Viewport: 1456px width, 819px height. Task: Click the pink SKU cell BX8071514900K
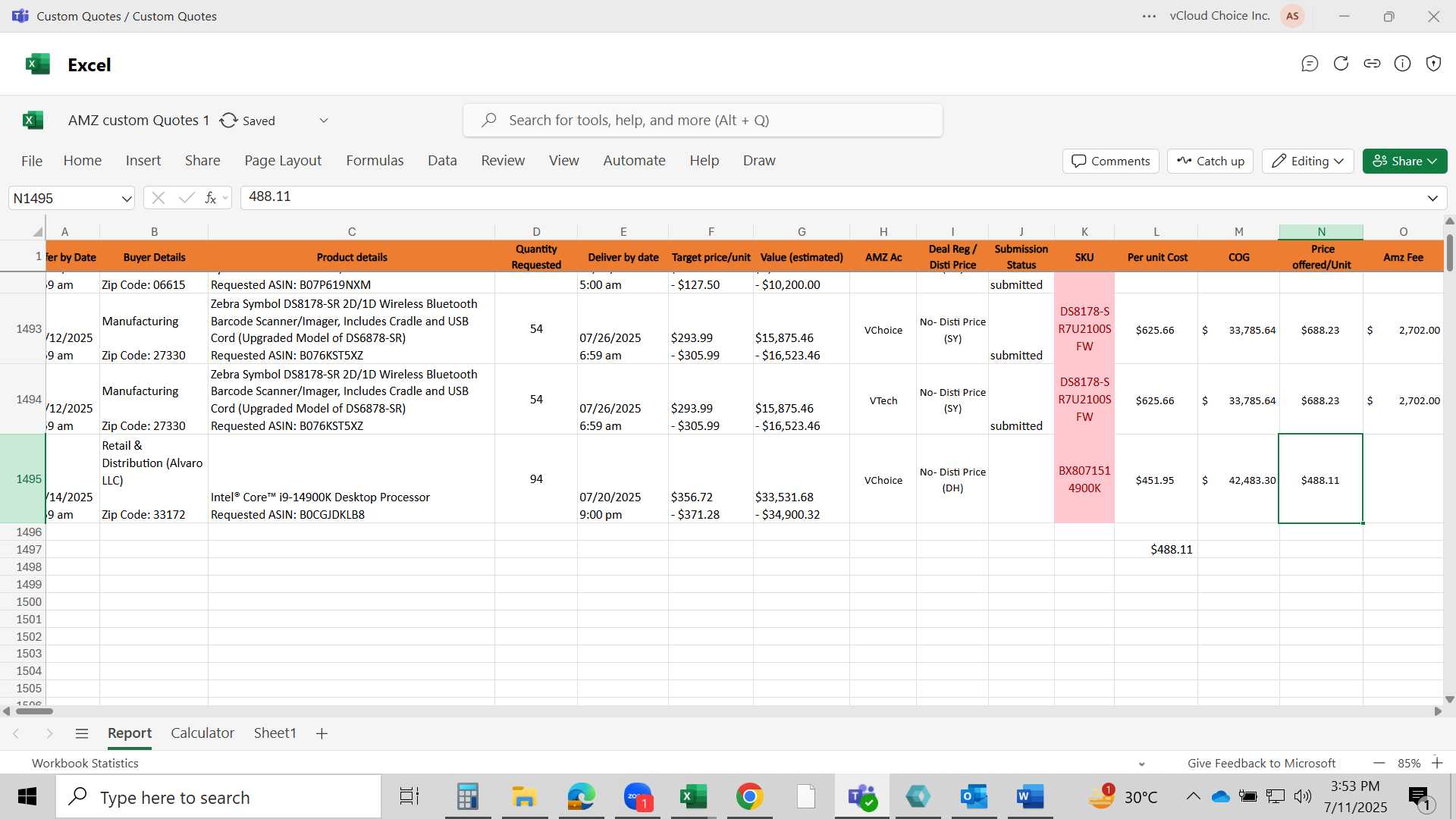pos(1084,479)
